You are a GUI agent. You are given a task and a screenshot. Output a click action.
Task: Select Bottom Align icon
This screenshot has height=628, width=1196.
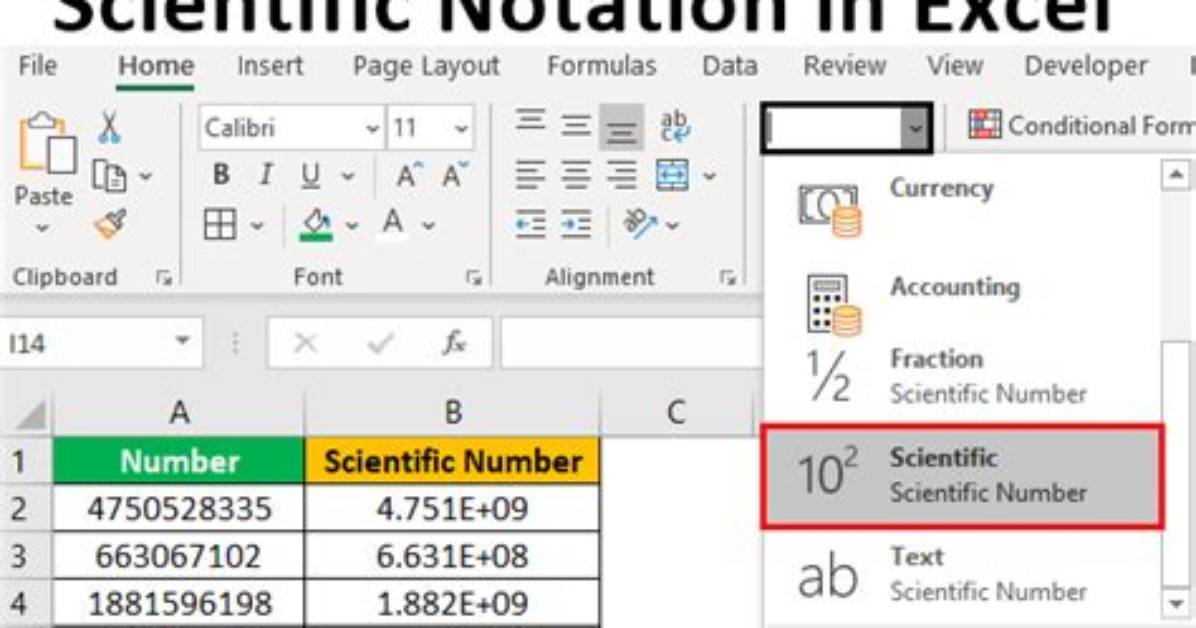pos(622,128)
